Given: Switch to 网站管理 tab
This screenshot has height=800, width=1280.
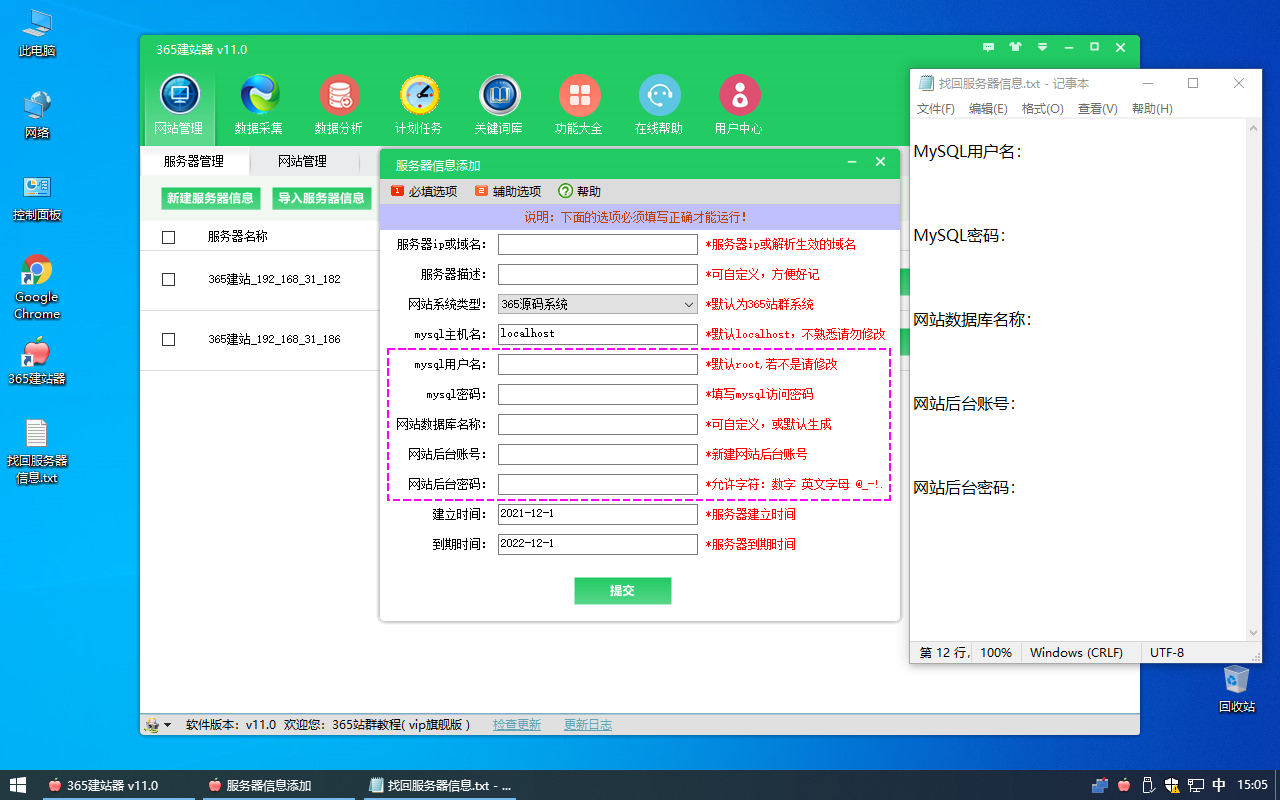Looking at the screenshot, I should pos(302,161).
